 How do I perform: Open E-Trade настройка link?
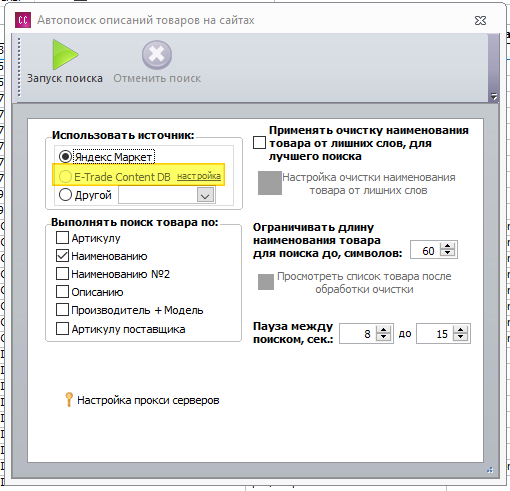(x=199, y=176)
